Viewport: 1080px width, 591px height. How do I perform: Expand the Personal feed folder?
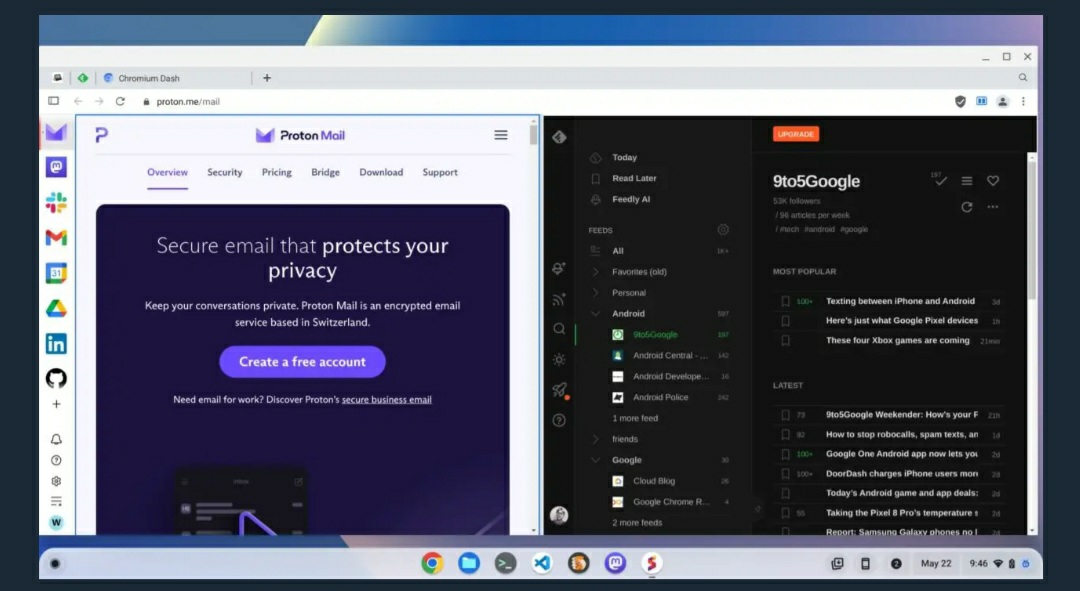pos(596,293)
